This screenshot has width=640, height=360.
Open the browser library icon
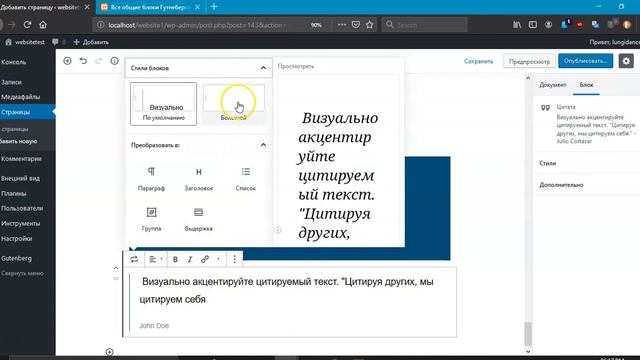(x=517, y=25)
